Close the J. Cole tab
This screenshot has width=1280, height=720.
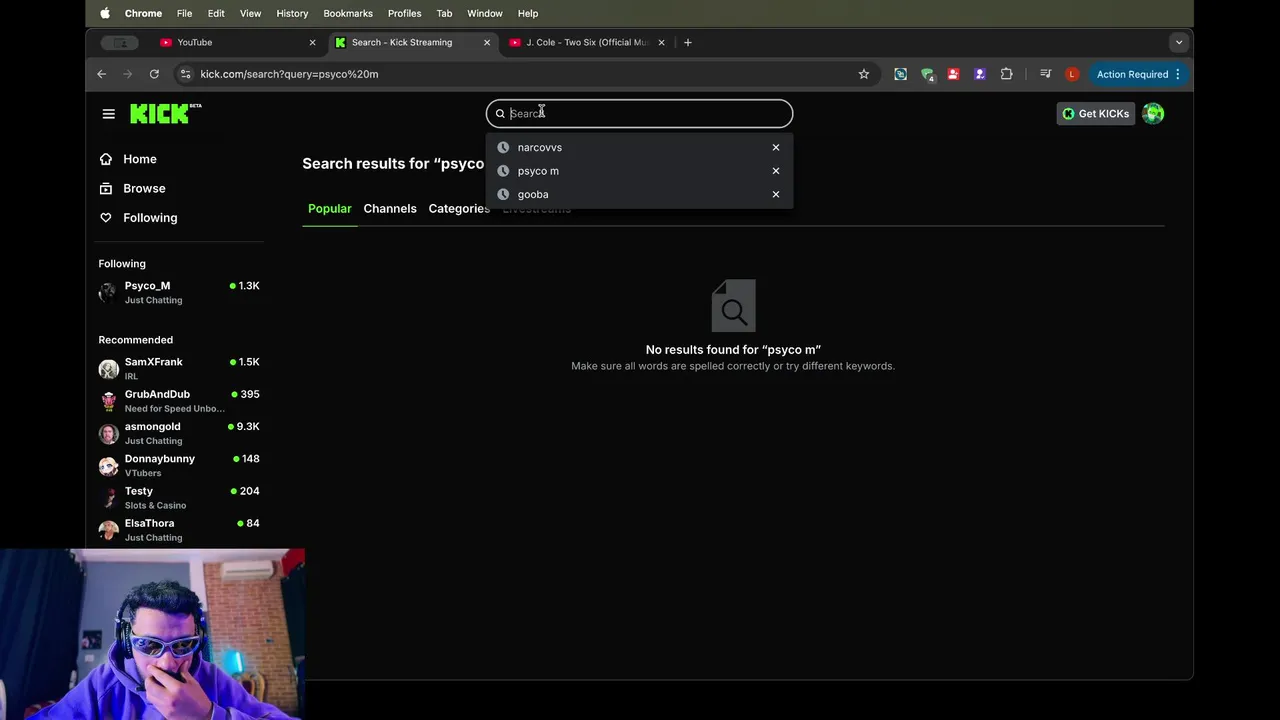(x=661, y=42)
